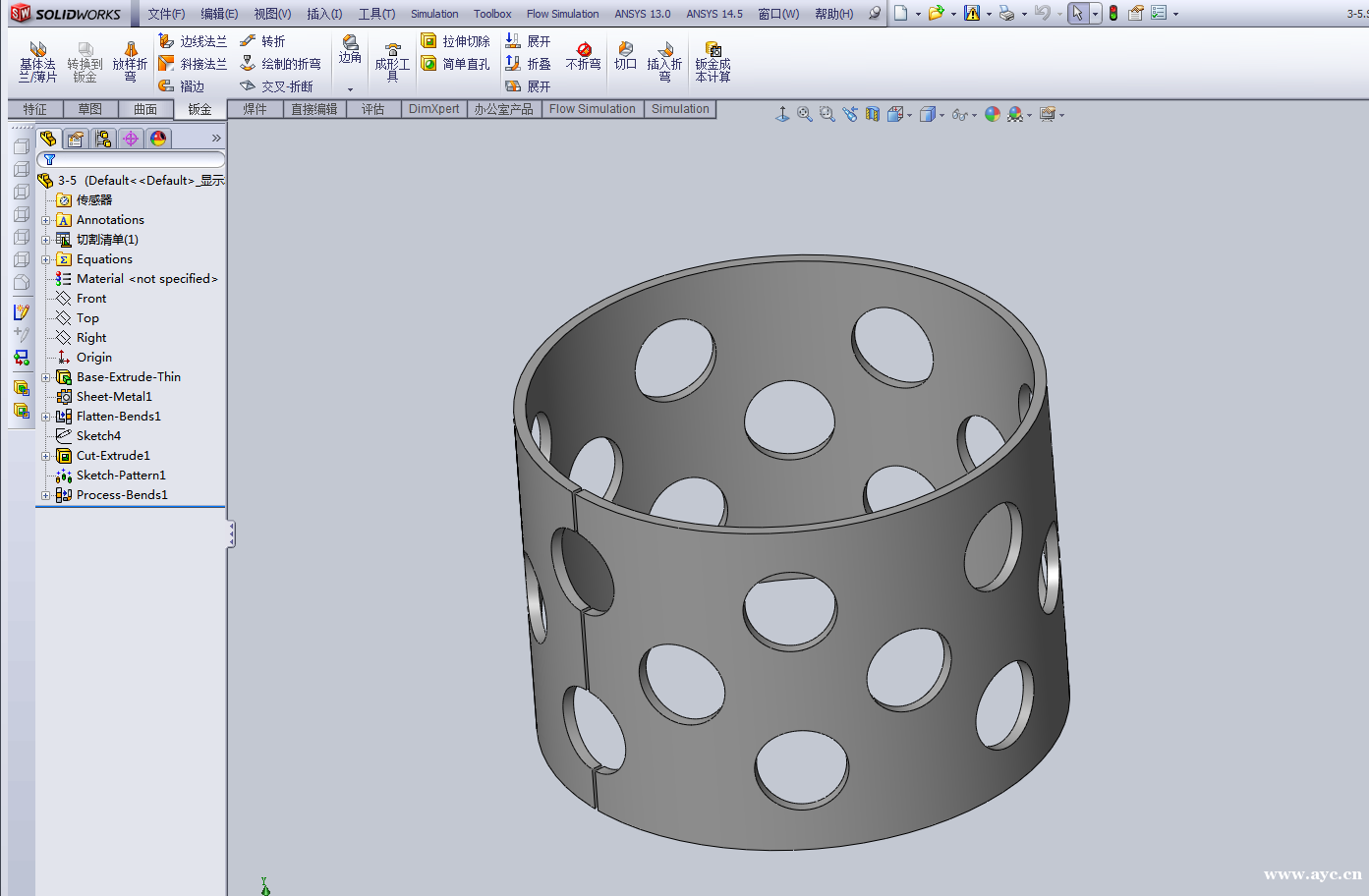The height and width of the screenshot is (896, 1369).
Task: Open the Display Style dropdown arrow
Action: [941, 114]
